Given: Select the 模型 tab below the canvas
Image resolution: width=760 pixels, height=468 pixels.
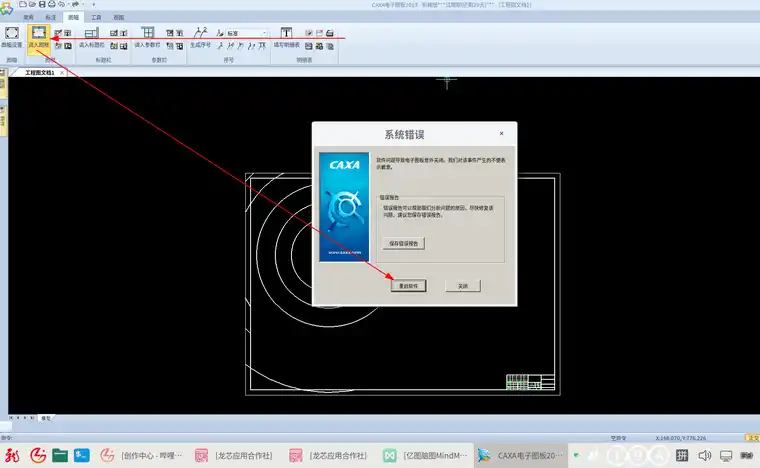Looking at the screenshot, I should [x=46, y=418].
